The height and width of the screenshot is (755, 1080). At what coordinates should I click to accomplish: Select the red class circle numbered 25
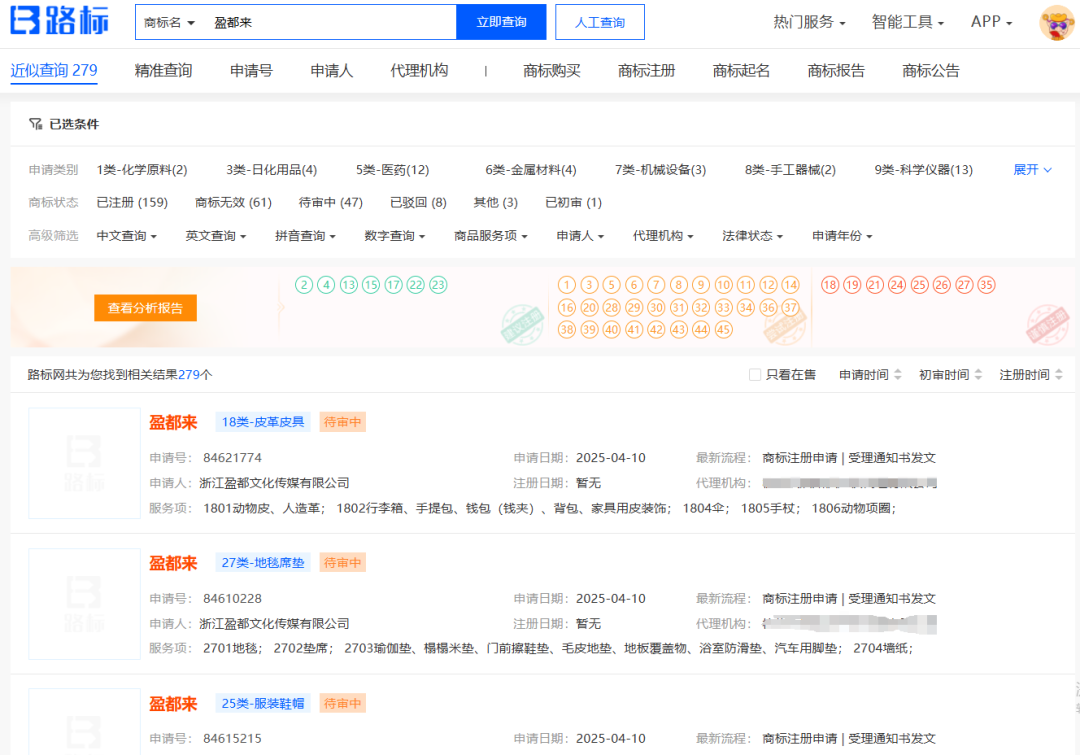tap(920, 285)
